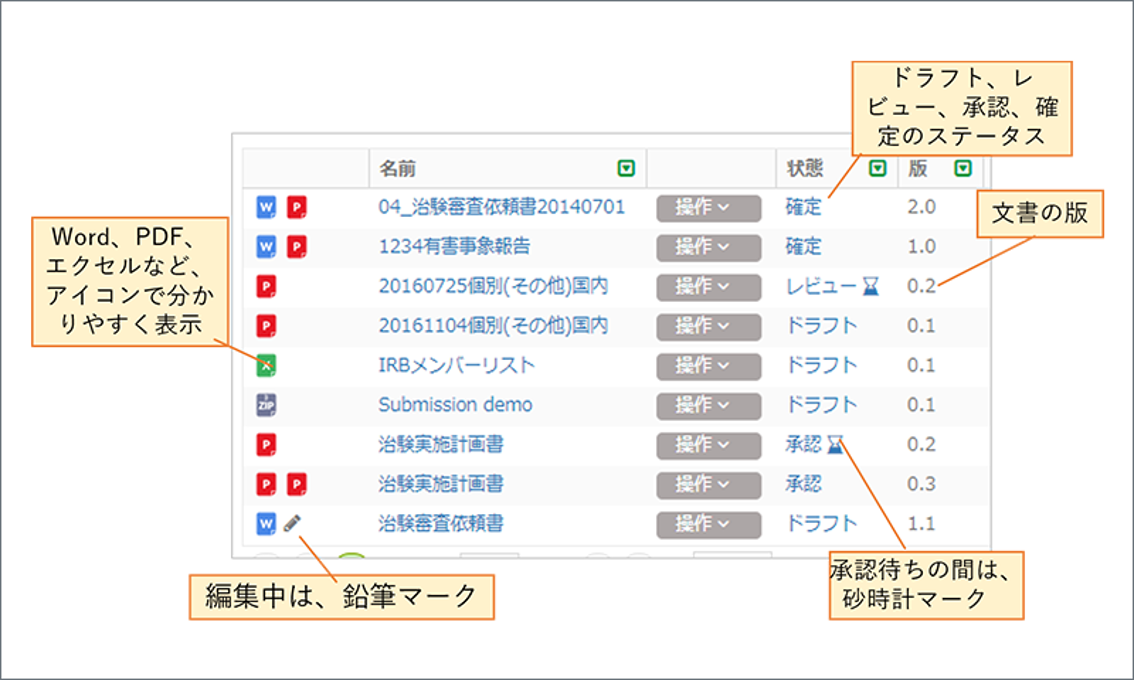Expand 操作 menu for Submission demo
This screenshot has height=680, width=1134.
(708, 405)
